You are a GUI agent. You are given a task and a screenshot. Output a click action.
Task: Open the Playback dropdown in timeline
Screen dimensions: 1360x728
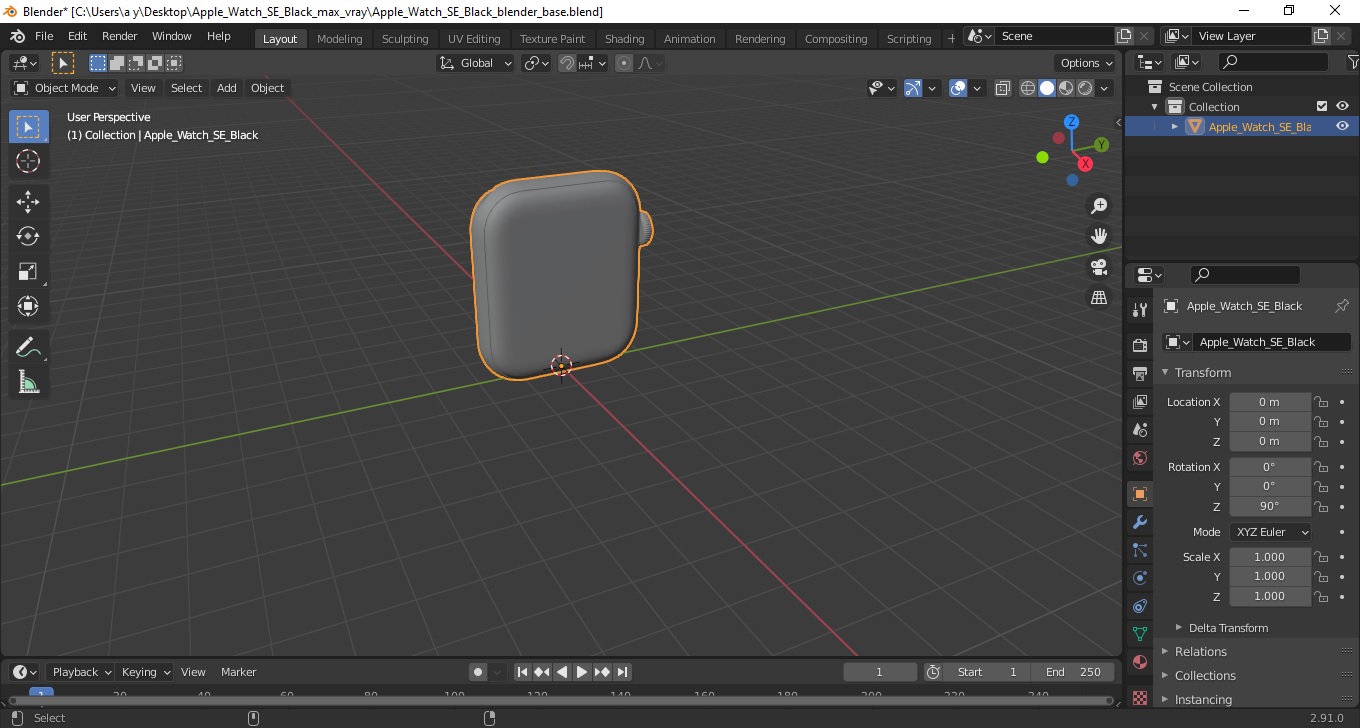tap(82, 672)
